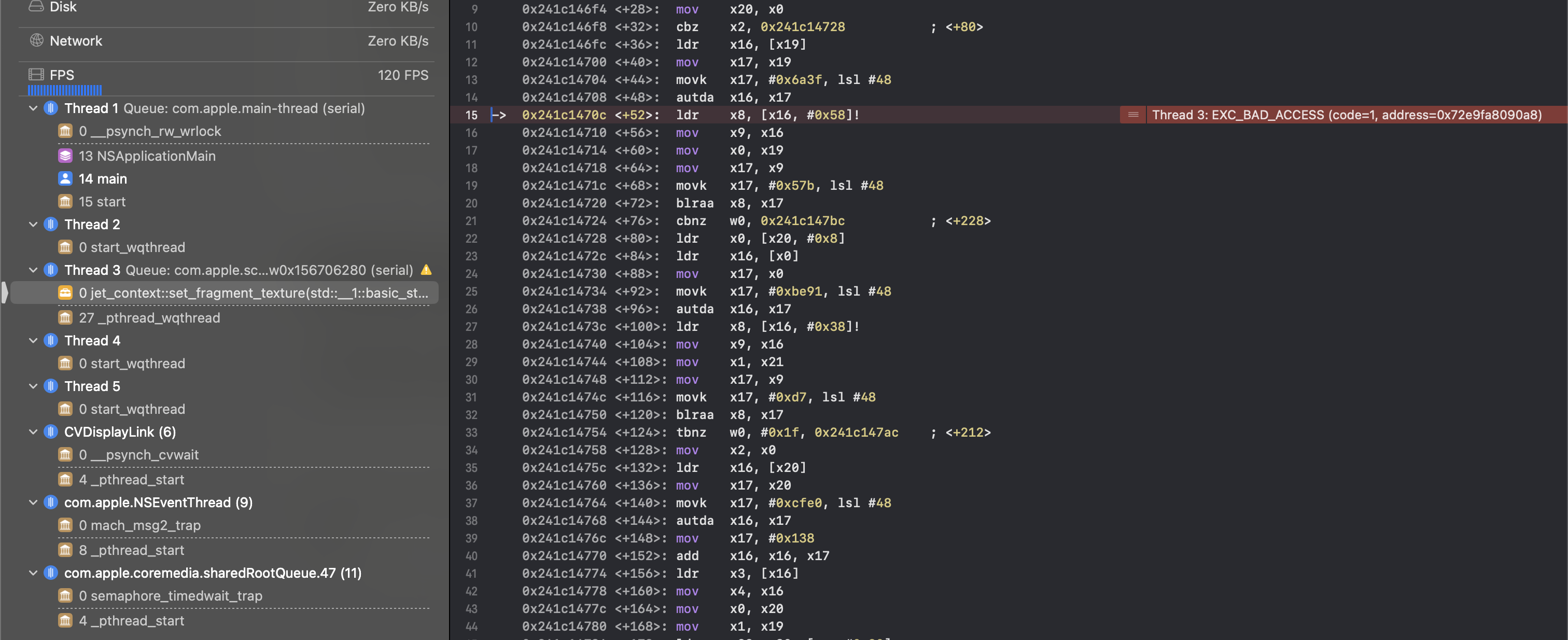Collapse the Thread 2 disclosure chevron
1568x640 pixels.
(x=34, y=224)
